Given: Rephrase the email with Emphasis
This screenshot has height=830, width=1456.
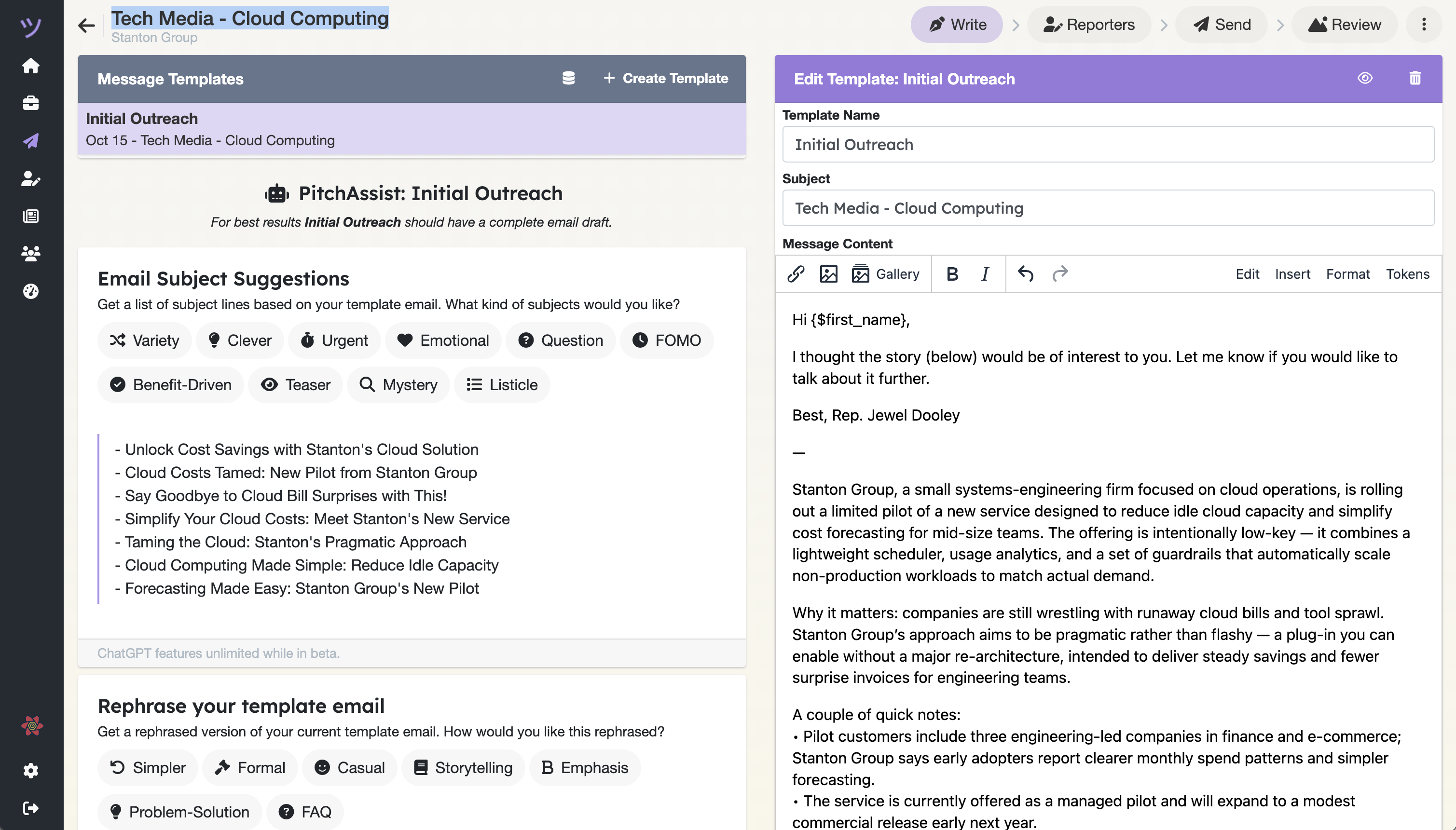Looking at the screenshot, I should 584,768.
